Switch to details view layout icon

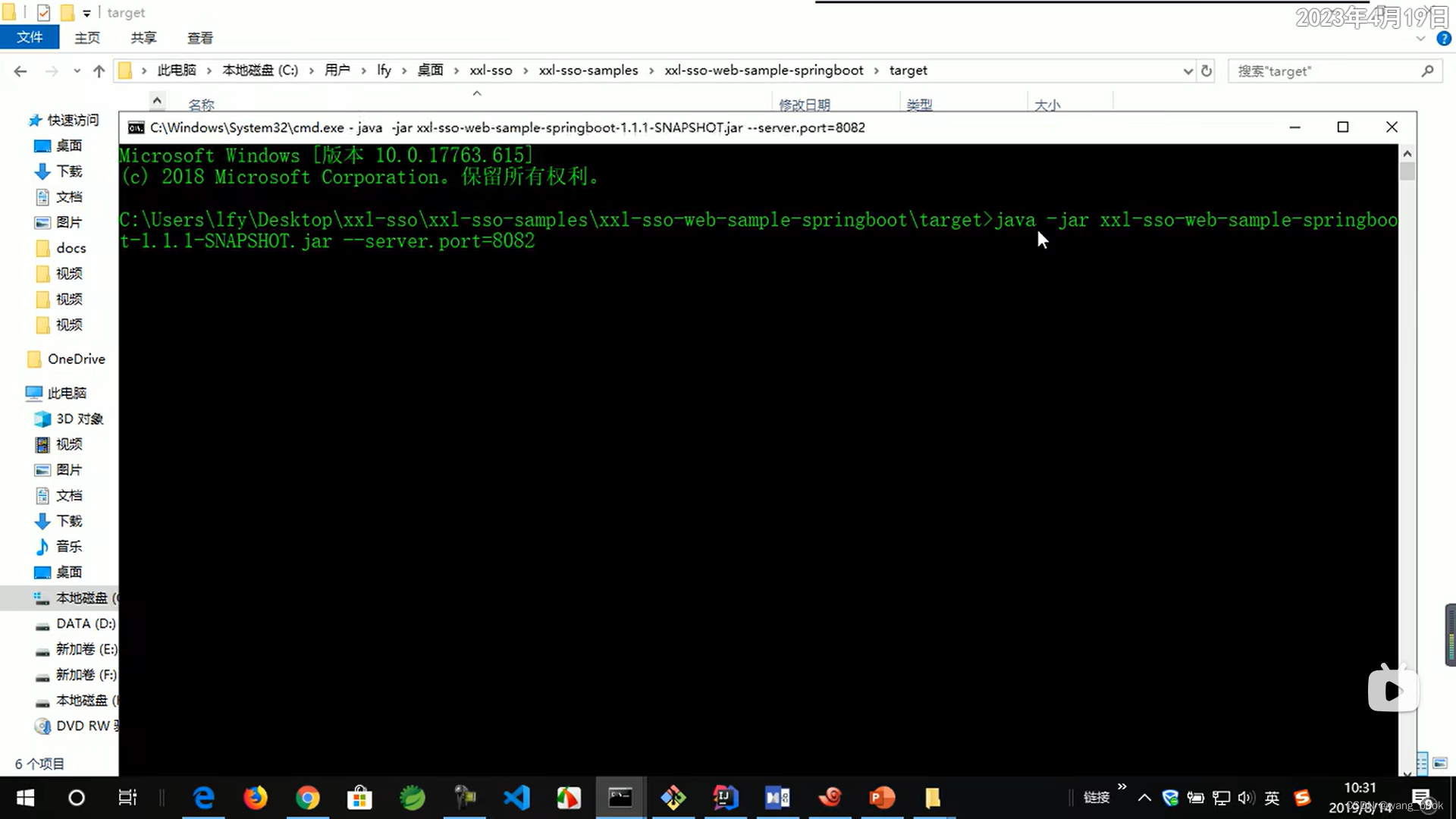pyautogui.click(x=1423, y=764)
